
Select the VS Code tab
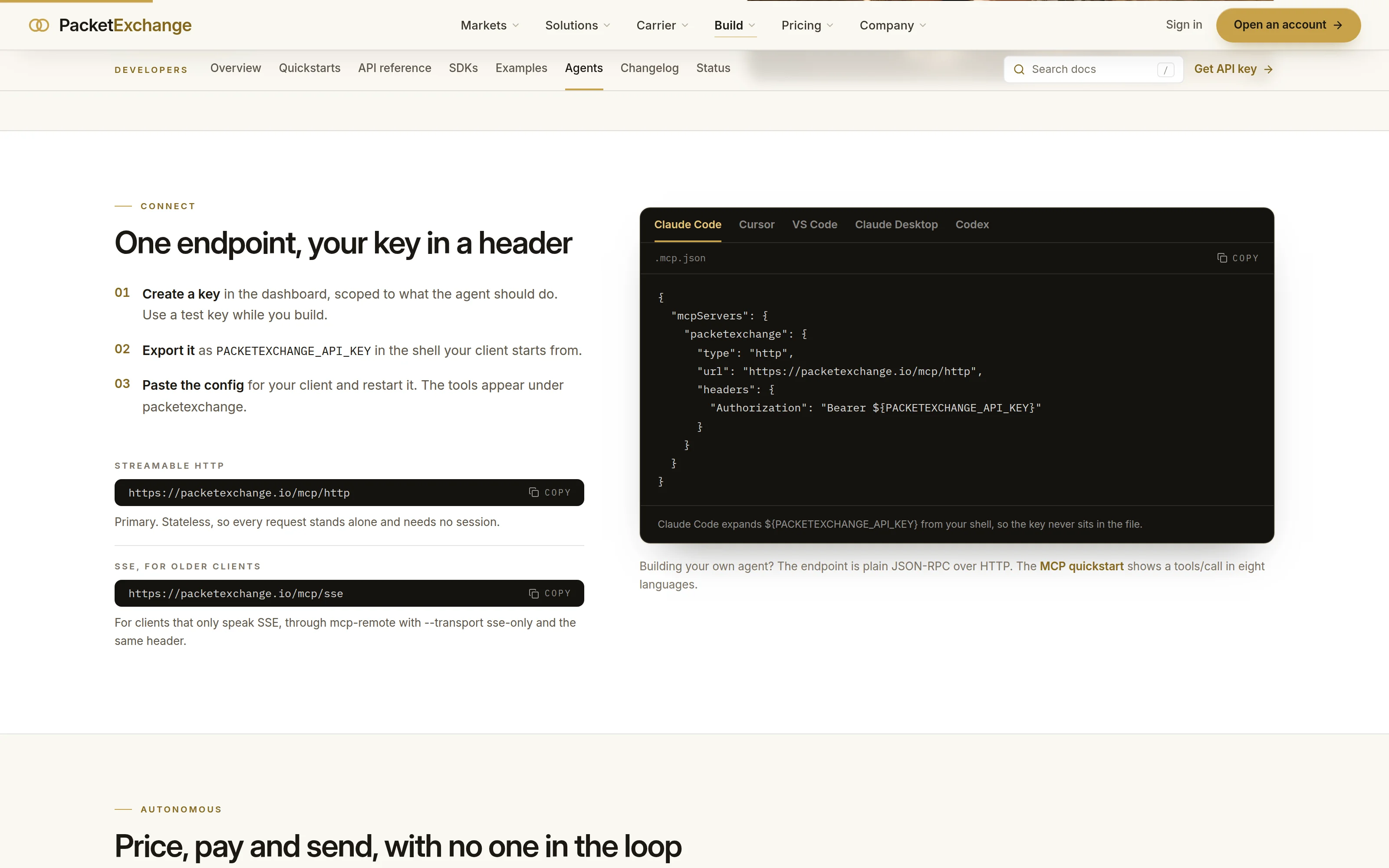pyautogui.click(x=814, y=224)
